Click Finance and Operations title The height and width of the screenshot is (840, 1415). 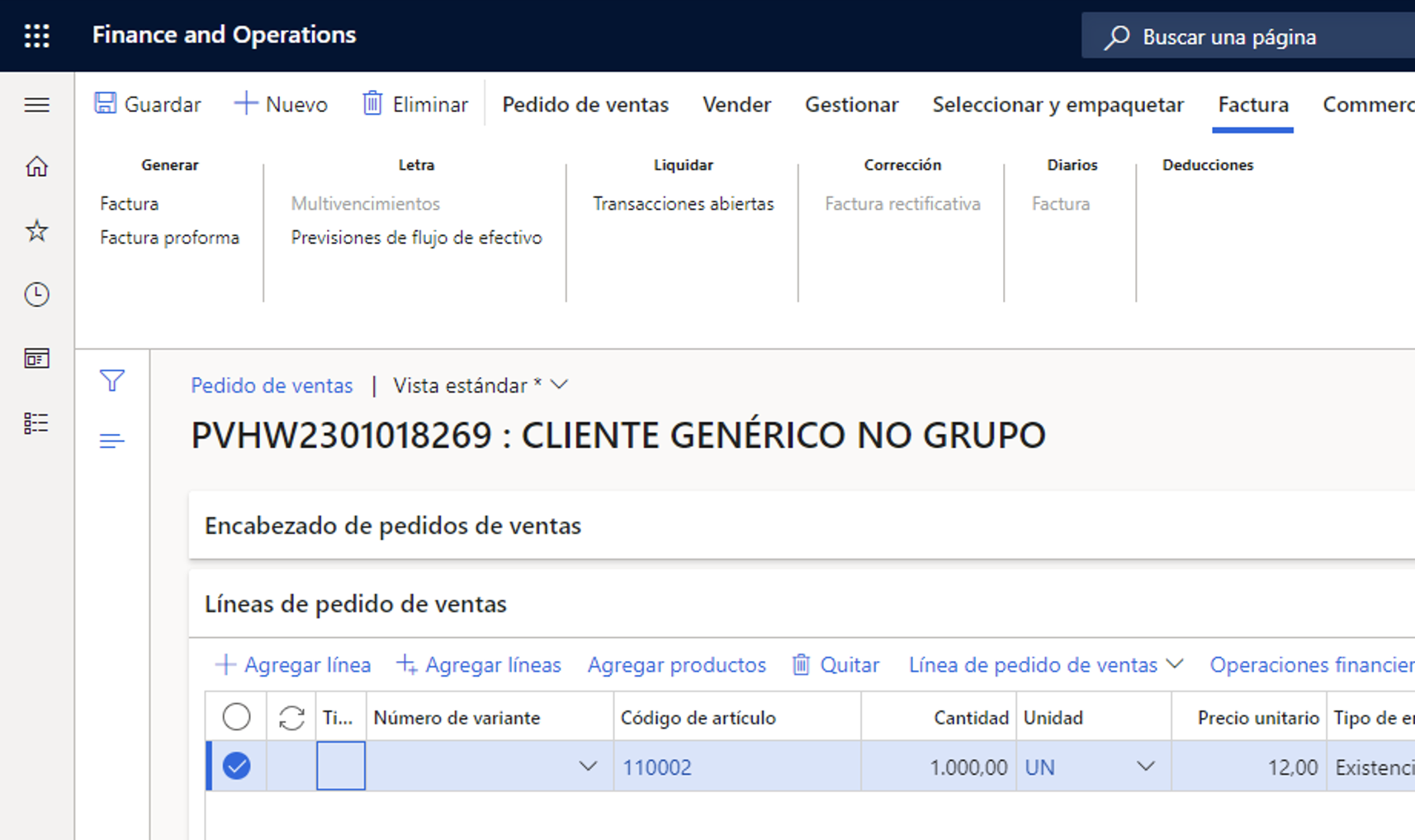coord(225,35)
